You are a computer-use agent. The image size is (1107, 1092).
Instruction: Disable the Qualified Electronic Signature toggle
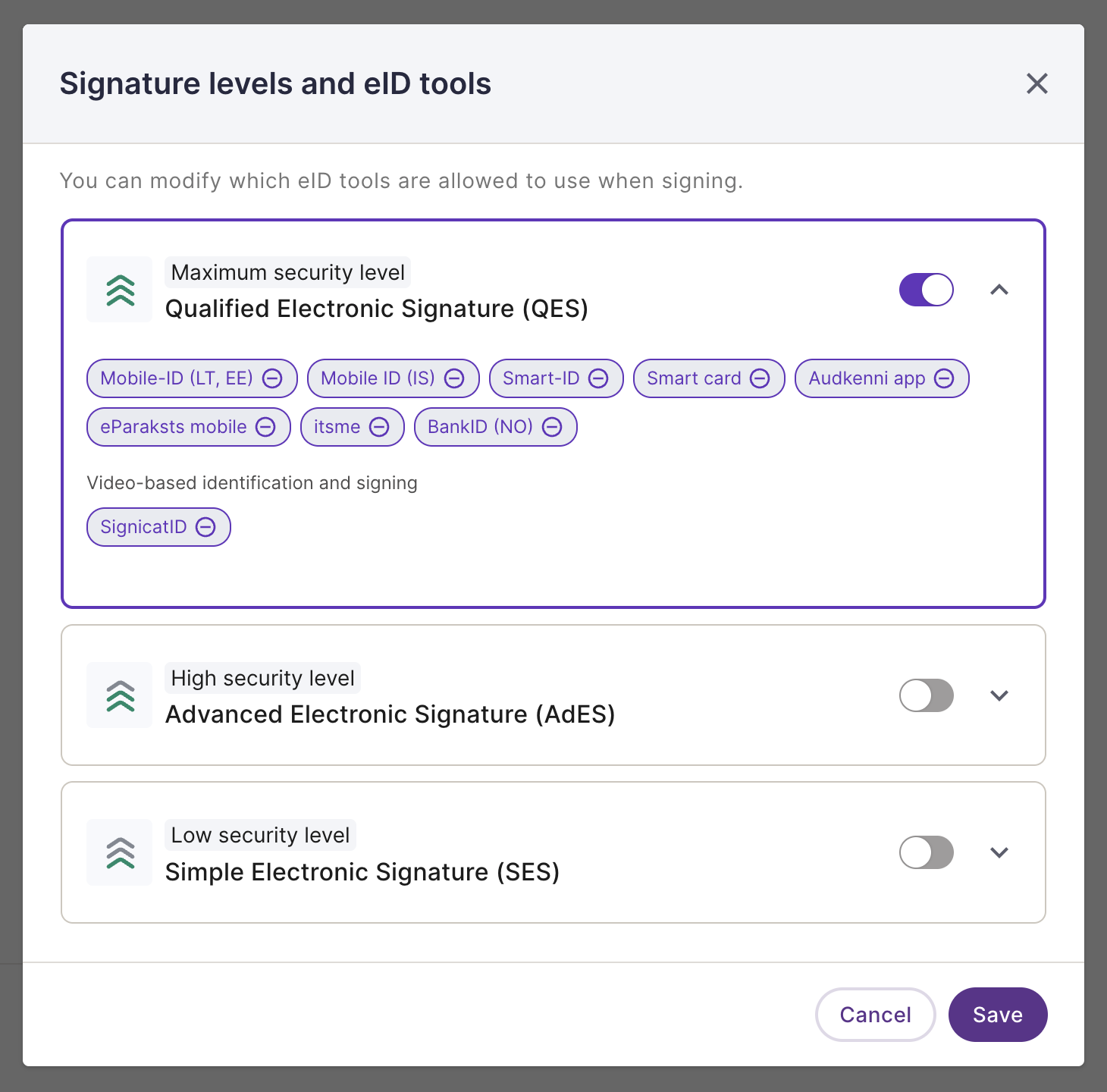click(926, 290)
